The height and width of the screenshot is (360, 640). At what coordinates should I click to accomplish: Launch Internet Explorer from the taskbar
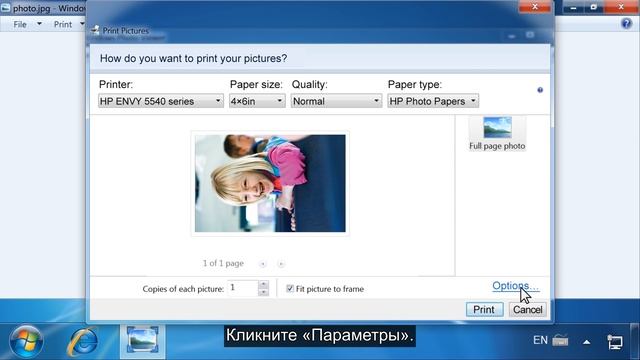[83, 341]
